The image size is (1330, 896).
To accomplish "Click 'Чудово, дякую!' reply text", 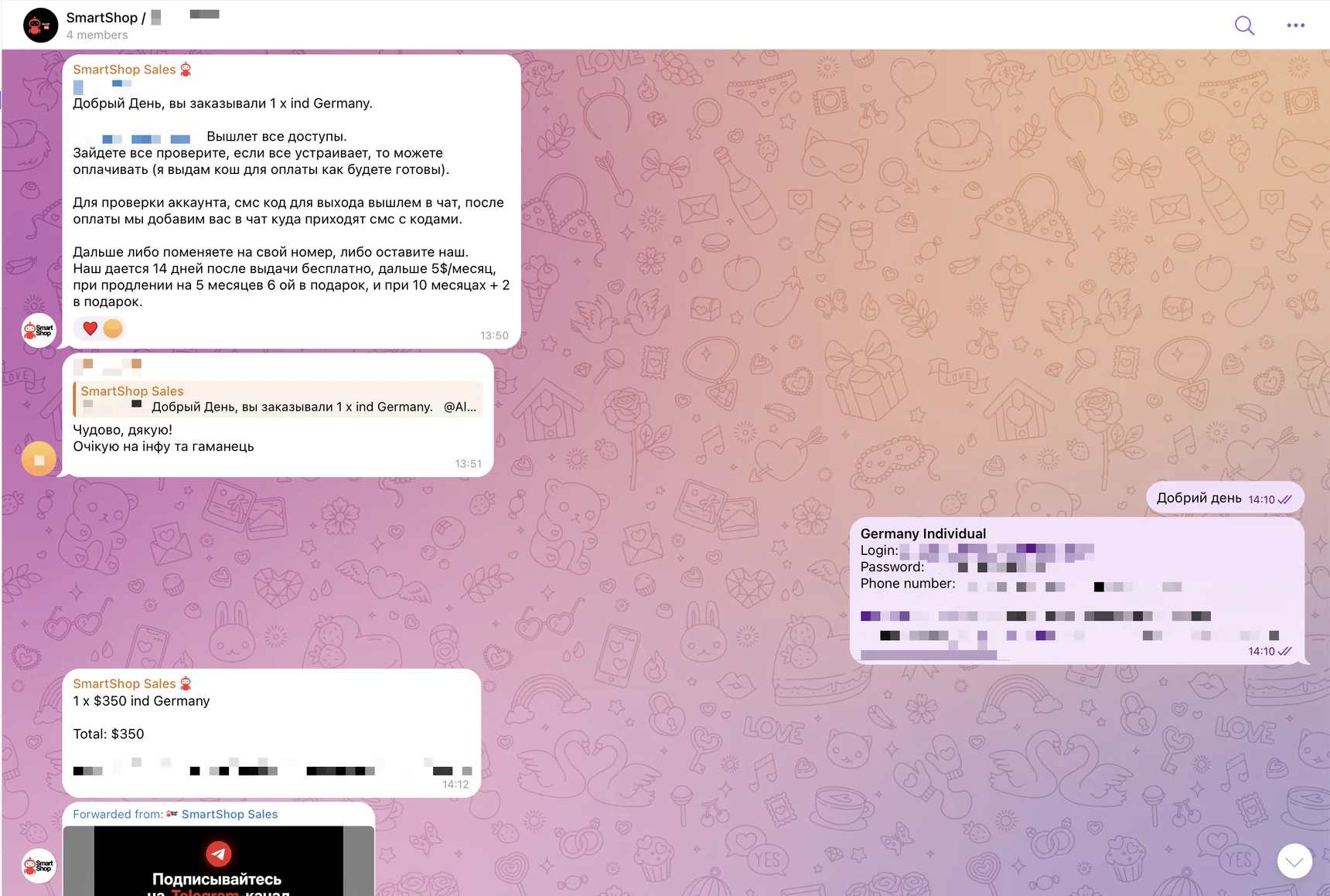I will [122, 431].
